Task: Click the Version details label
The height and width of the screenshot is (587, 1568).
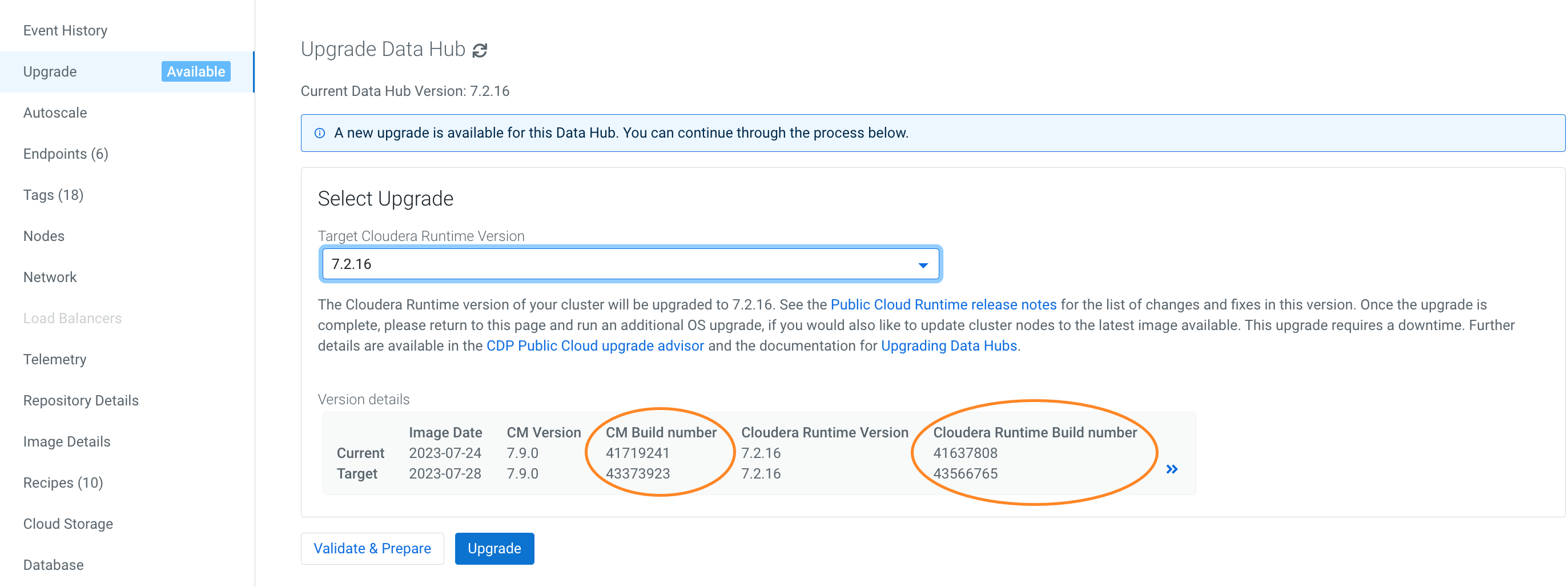Action: (x=363, y=400)
